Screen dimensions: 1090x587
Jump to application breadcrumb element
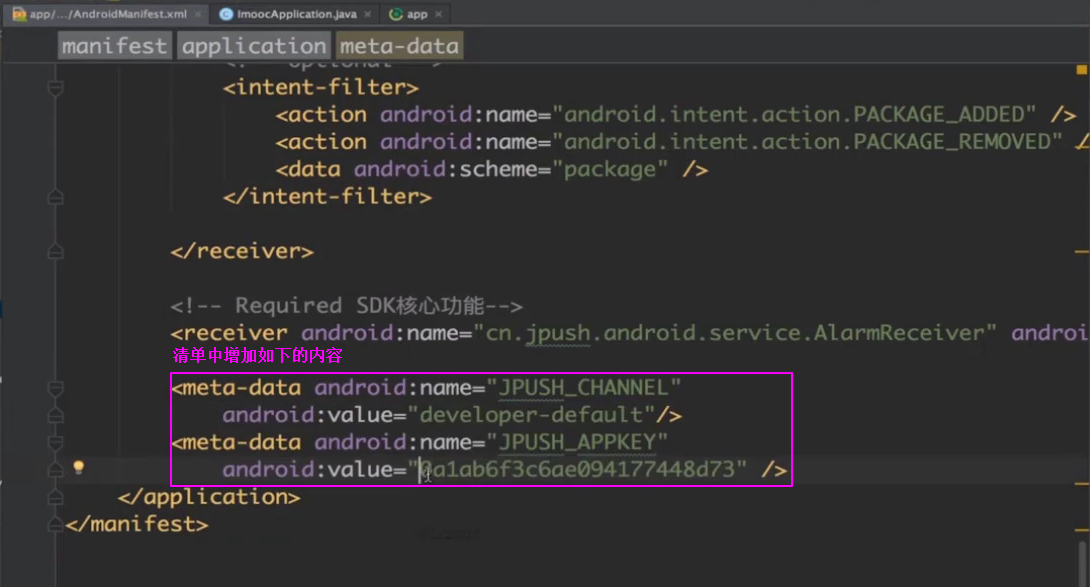point(254,46)
